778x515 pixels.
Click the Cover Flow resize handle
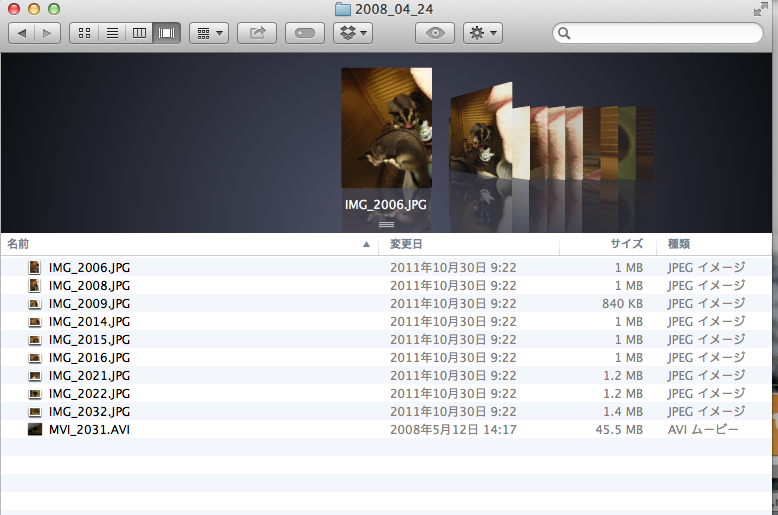point(387,225)
